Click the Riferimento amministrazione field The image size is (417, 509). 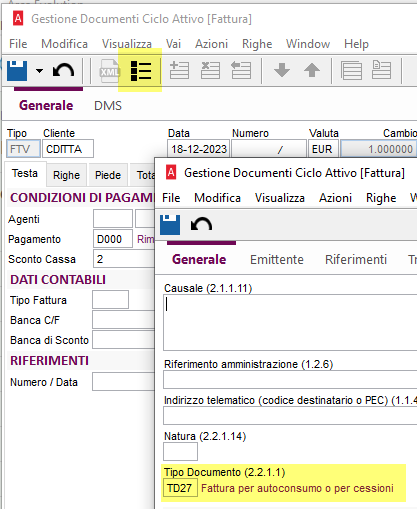290,379
